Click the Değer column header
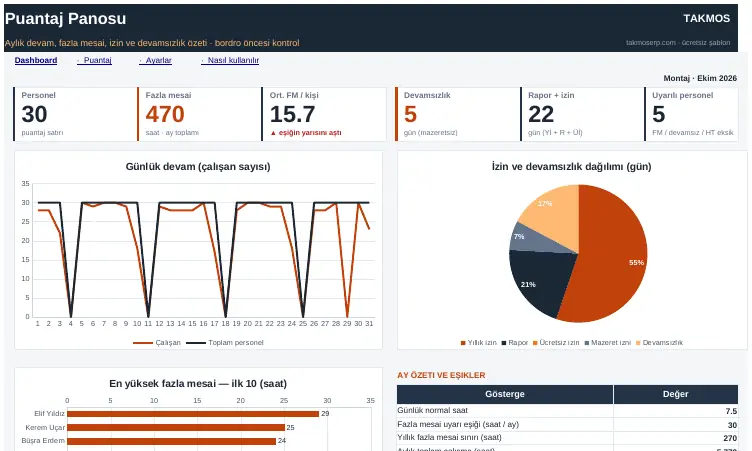Screen dimensions: 752x451 point(676,394)
